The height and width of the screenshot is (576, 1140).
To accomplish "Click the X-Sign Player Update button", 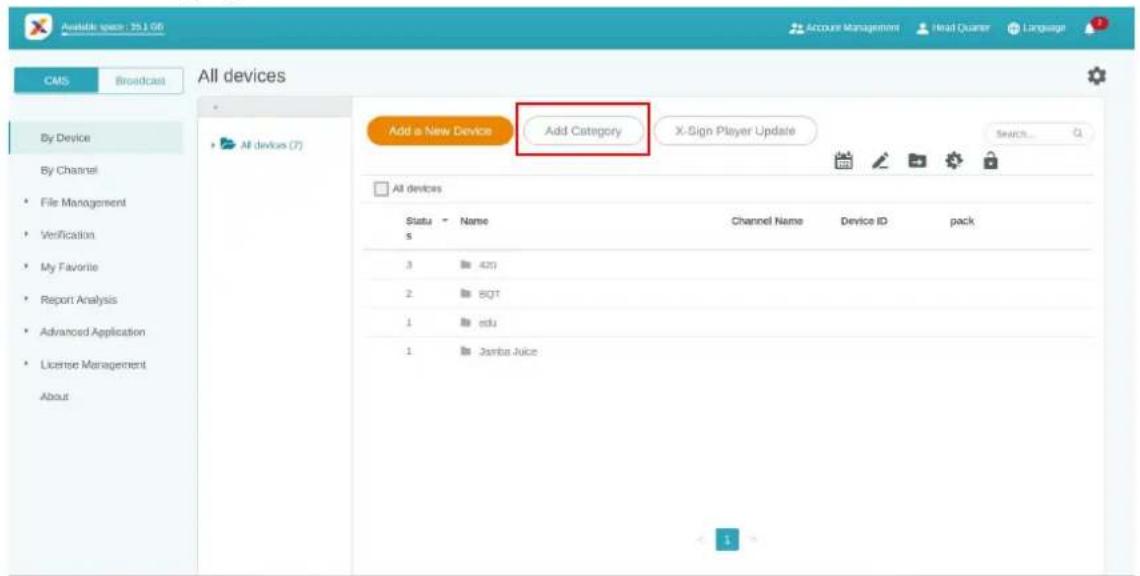I will click(x=735, y=131).
